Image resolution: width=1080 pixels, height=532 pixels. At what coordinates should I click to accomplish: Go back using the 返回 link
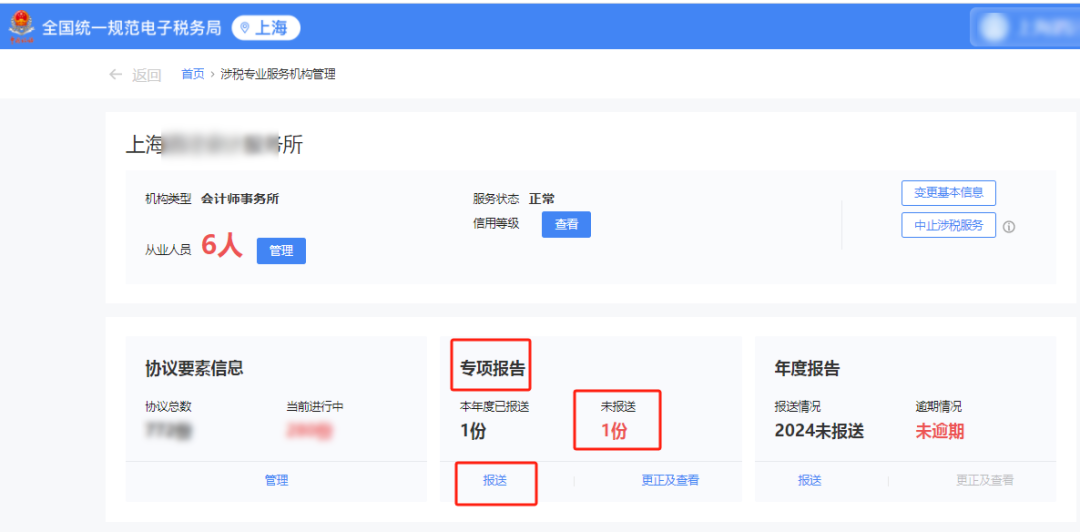pyautogui.click(x=146, y=75)
